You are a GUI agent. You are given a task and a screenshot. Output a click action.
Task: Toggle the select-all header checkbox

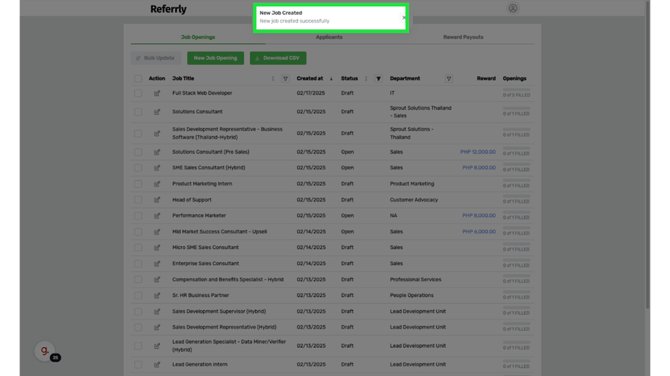tap(138, 79)
